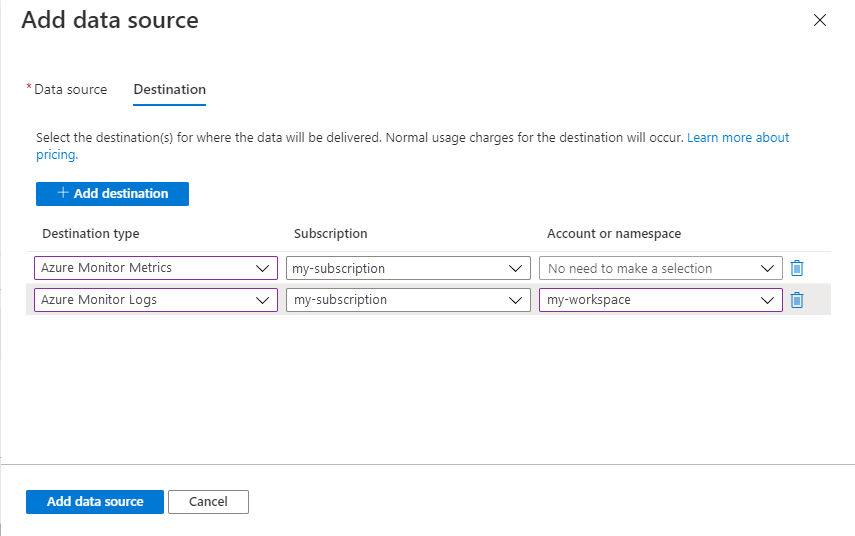Click the Account or namespace column header
The height and width of the screenshot is (536, 855).
tap(614, 233)
